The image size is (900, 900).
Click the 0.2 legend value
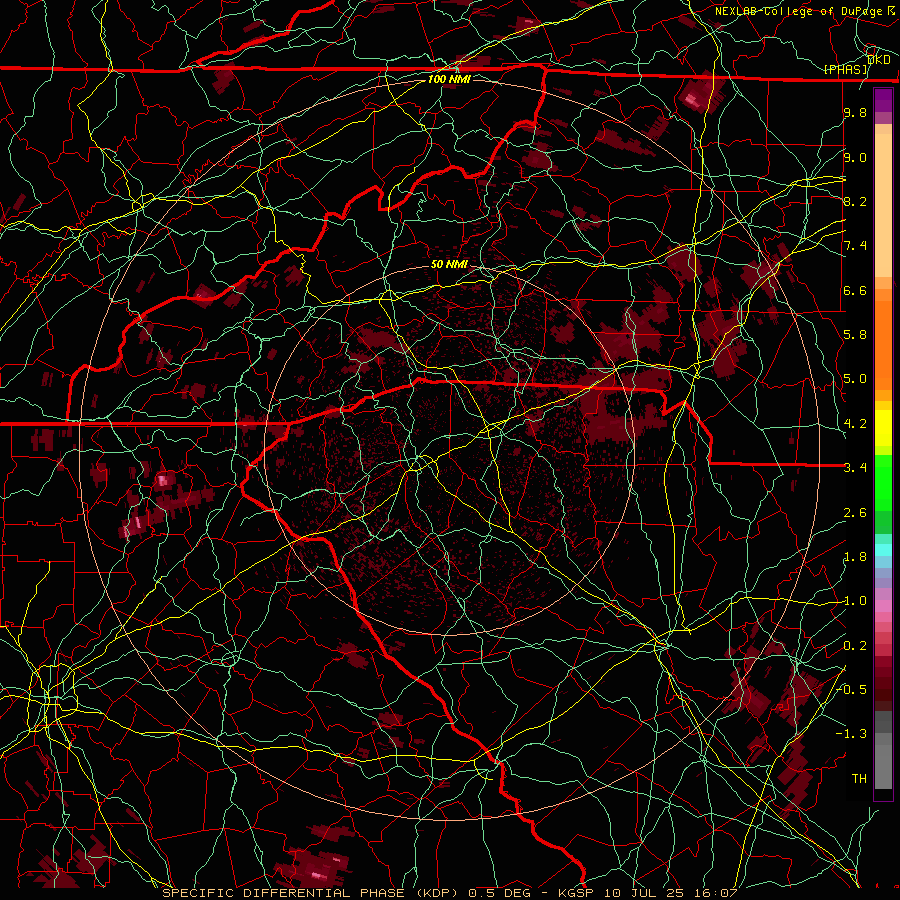coord(855,646)
